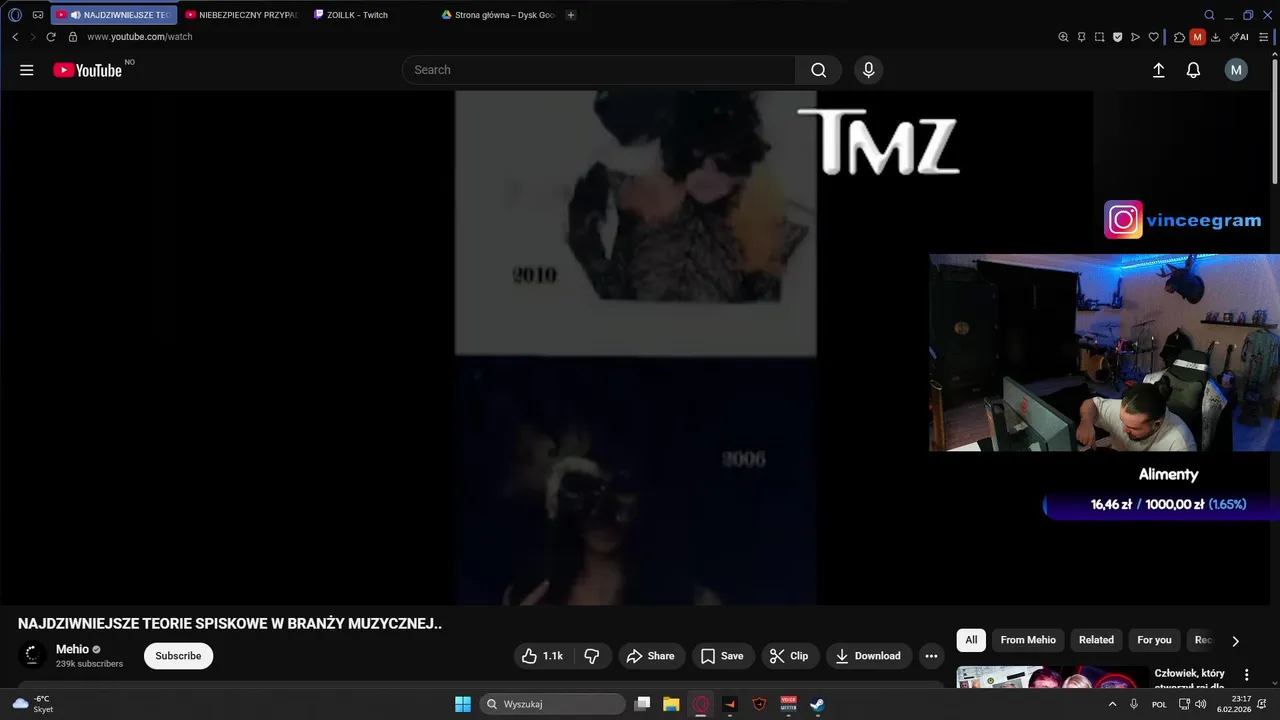Focus the YouTube Search field
The image size is (1280, 720).
coord(599,70)
